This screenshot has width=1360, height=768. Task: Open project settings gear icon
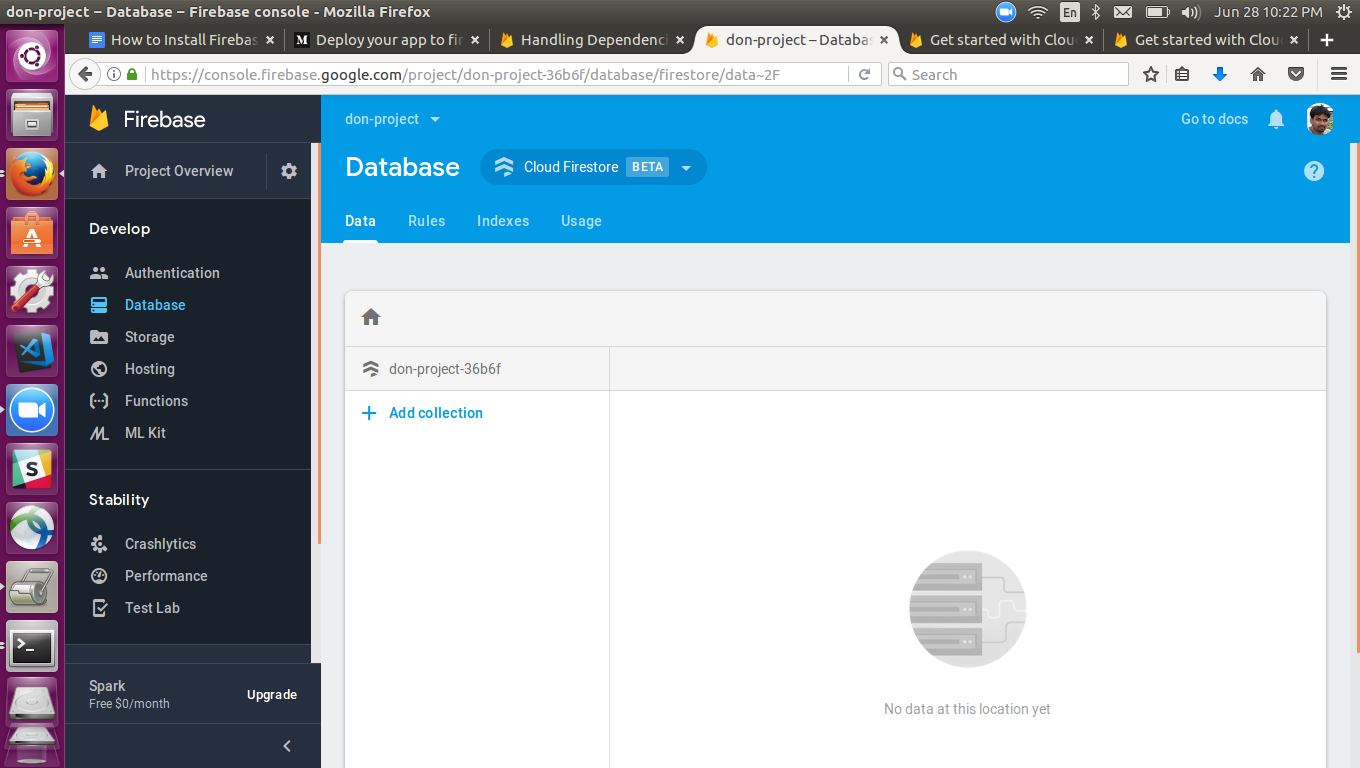[289, 171]
